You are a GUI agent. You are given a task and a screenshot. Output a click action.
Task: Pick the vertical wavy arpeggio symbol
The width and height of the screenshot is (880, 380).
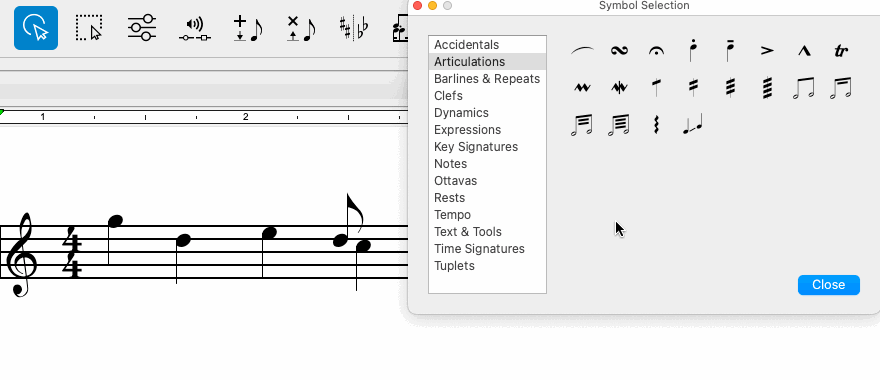pos(656,125)
